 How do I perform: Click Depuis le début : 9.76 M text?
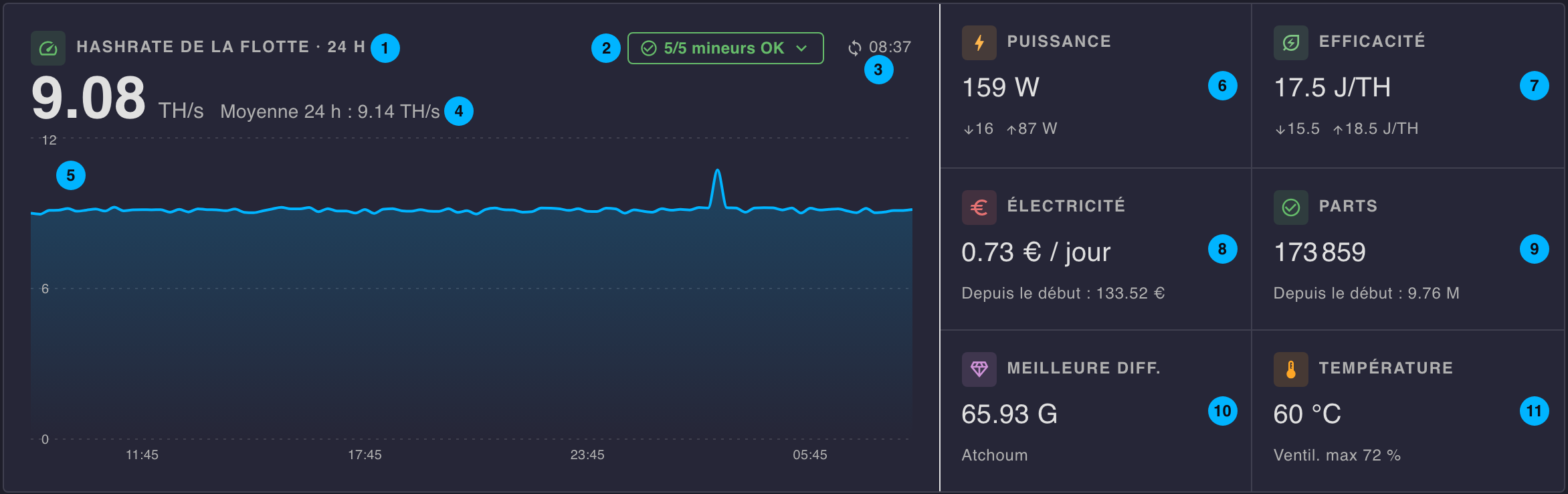[1367, 293]
